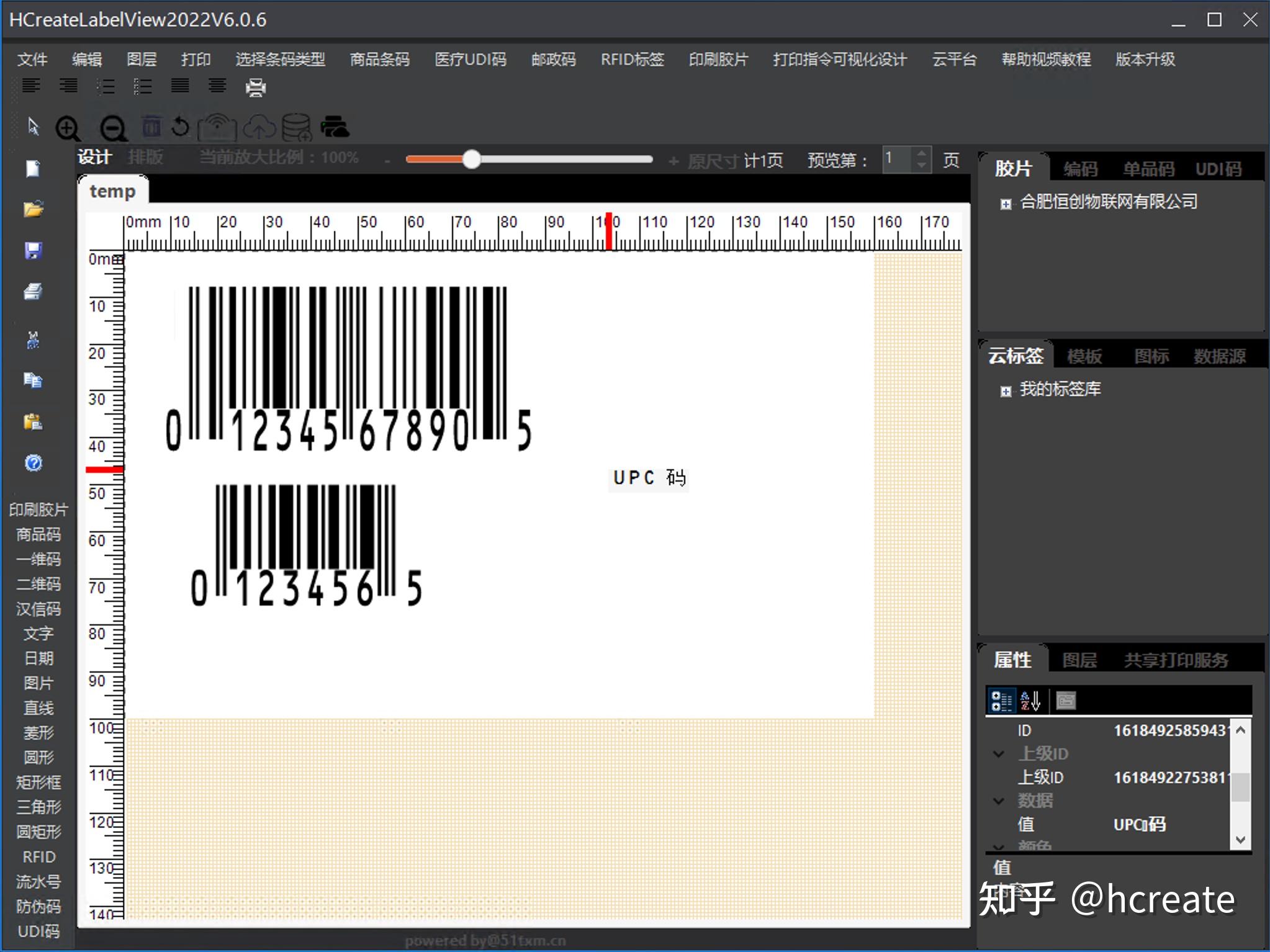
Task: Select the UPC 码 text label on canvas
Action: point(649,478)
